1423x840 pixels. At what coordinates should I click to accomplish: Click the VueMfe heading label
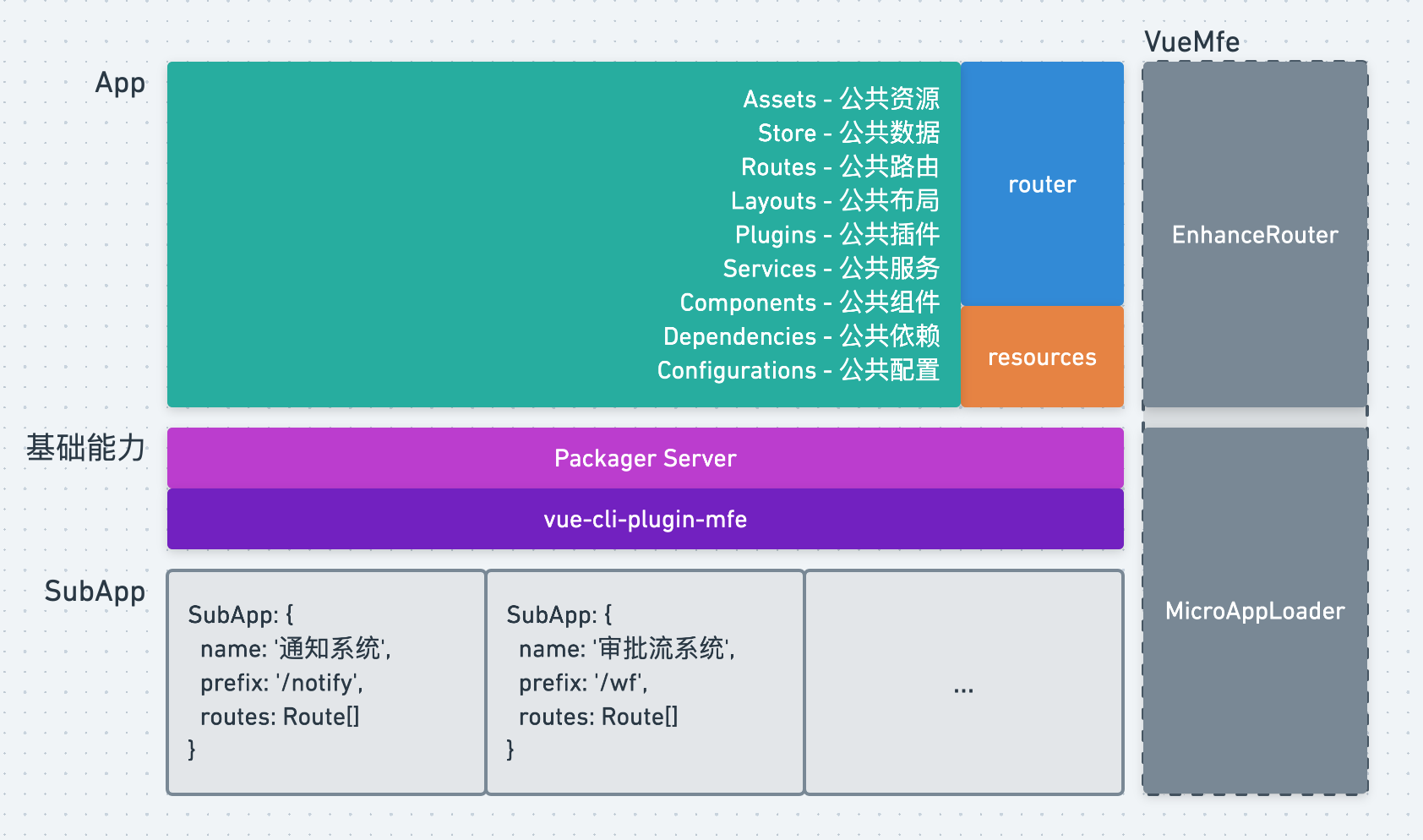[x=1191, y=42]
